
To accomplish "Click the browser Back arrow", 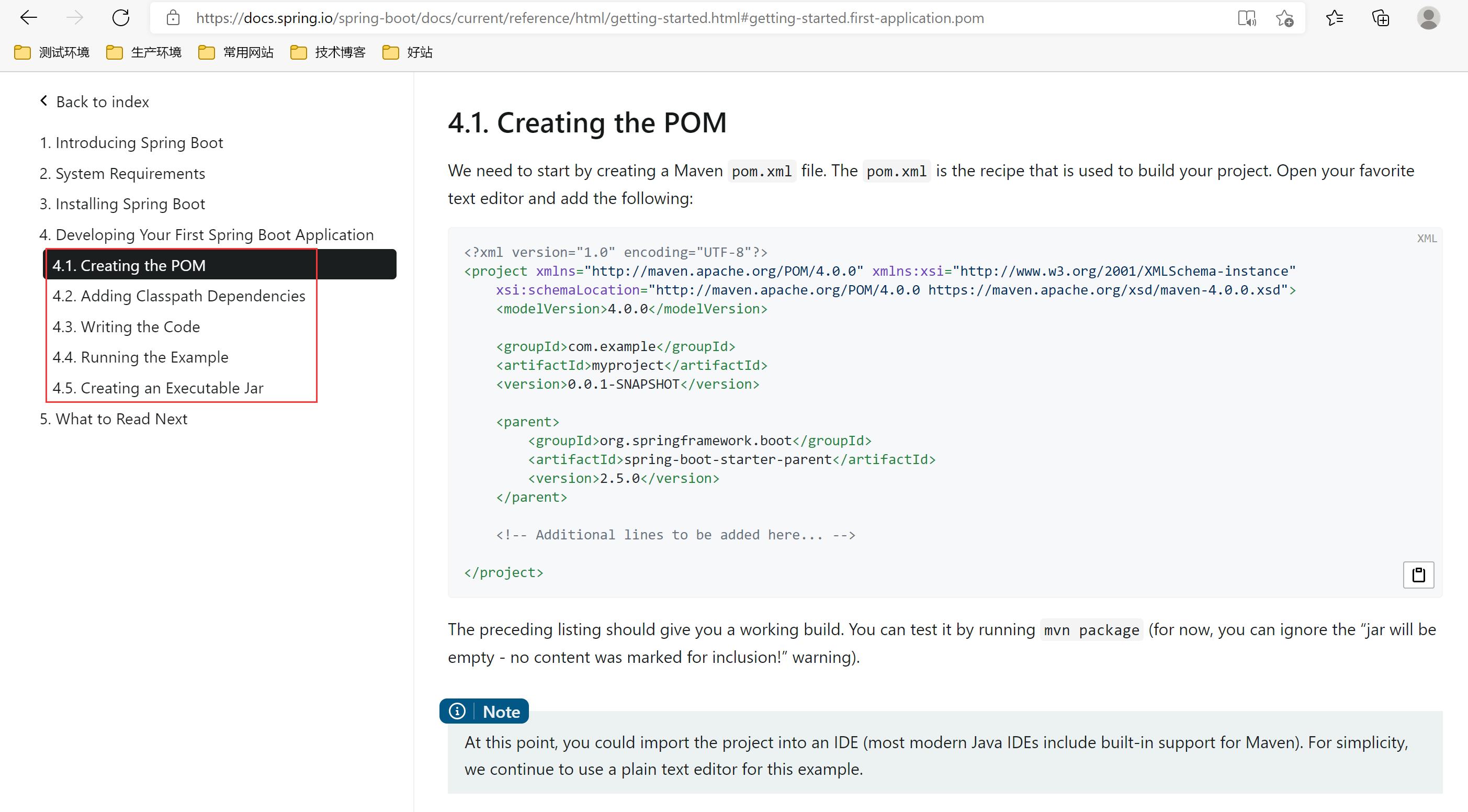I will (x=28, y=18).
